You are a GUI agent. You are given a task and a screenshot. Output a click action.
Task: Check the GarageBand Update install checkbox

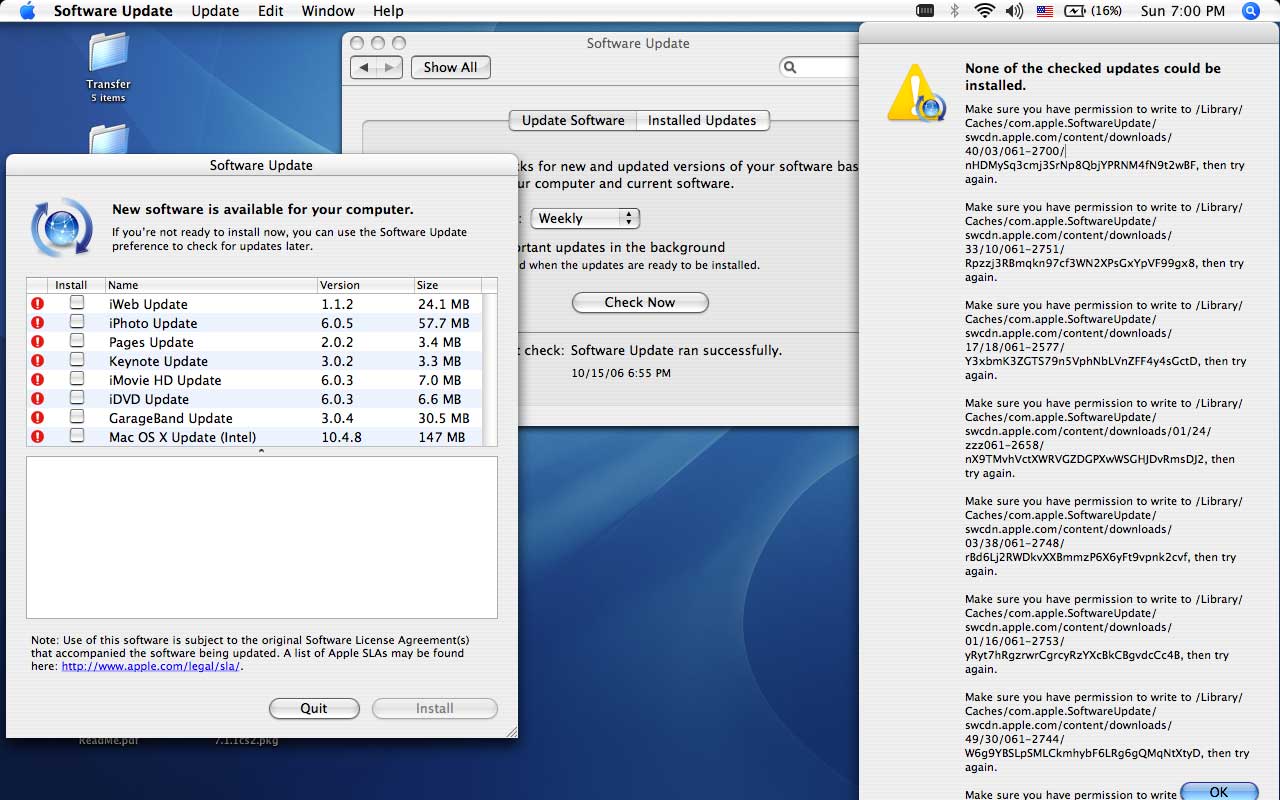pyautogui.click(x=77, y=417)
